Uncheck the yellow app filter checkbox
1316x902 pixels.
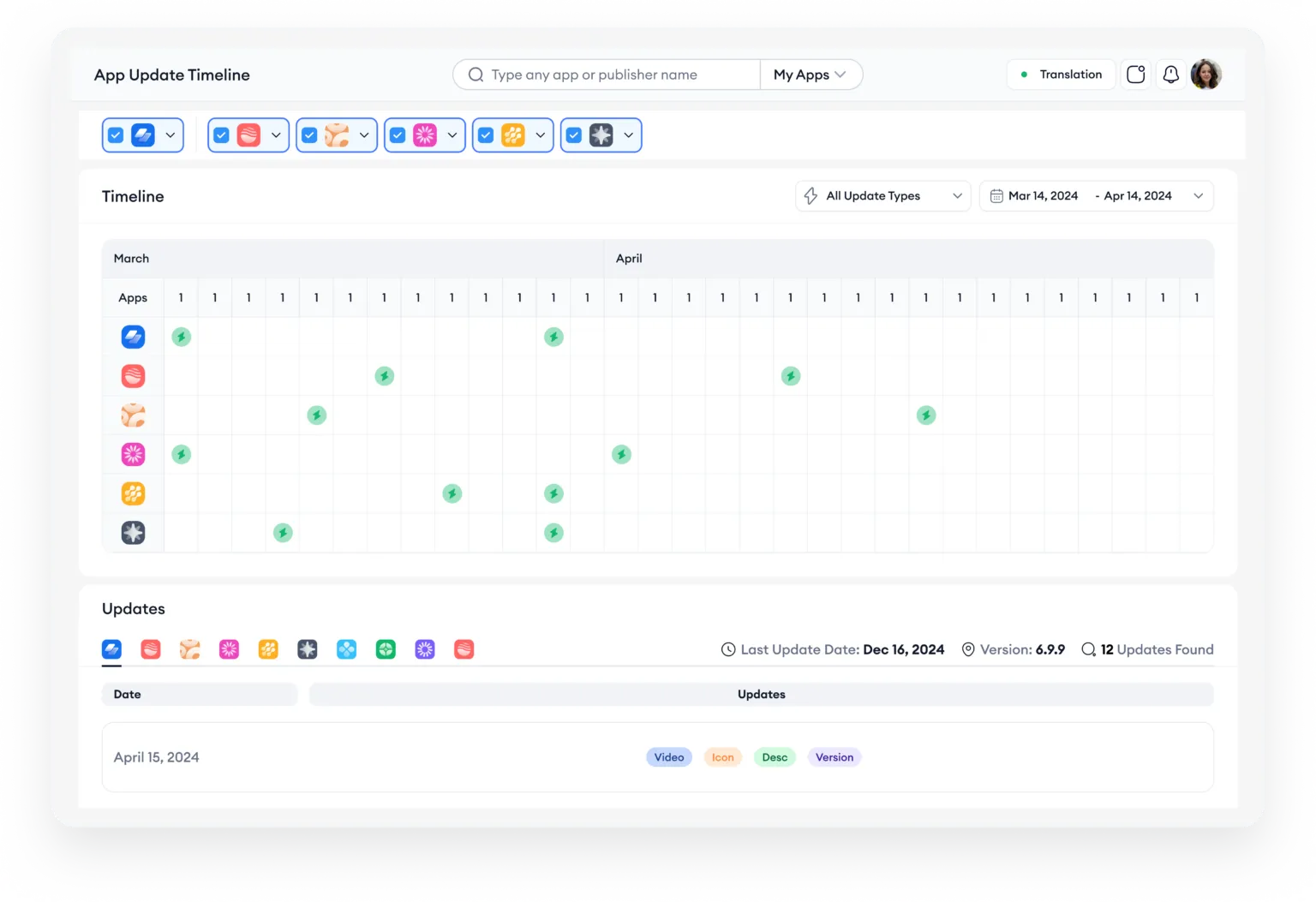[x=486, y=135]
